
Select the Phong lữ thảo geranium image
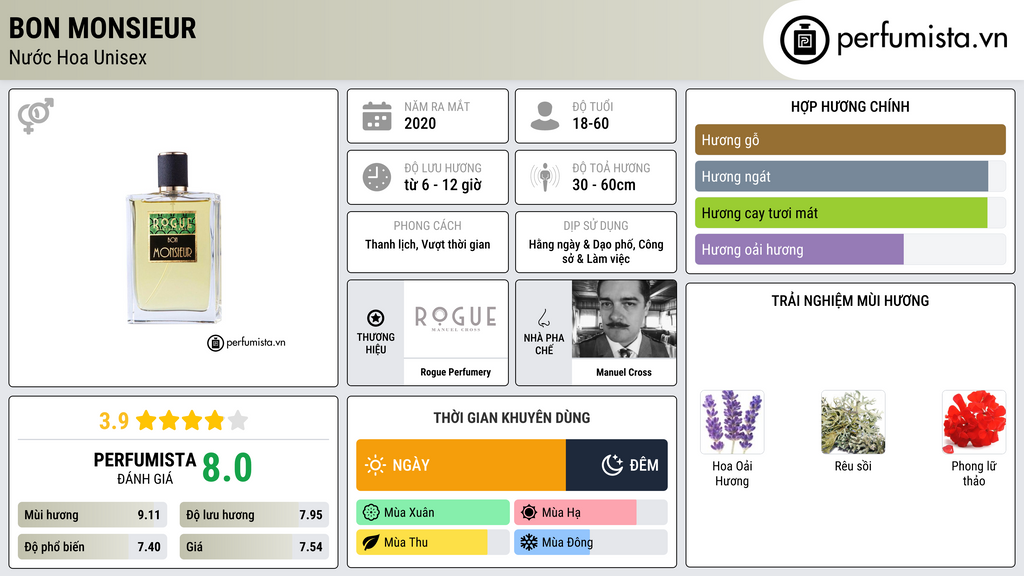974,422
